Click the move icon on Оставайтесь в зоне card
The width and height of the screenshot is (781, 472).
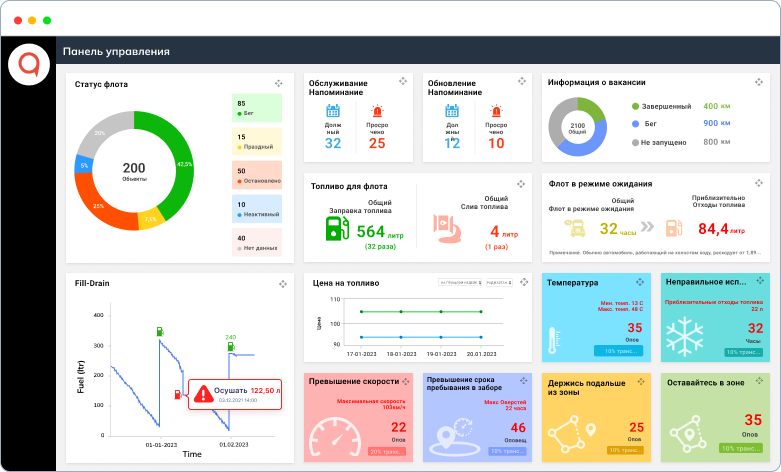(759, 381)
